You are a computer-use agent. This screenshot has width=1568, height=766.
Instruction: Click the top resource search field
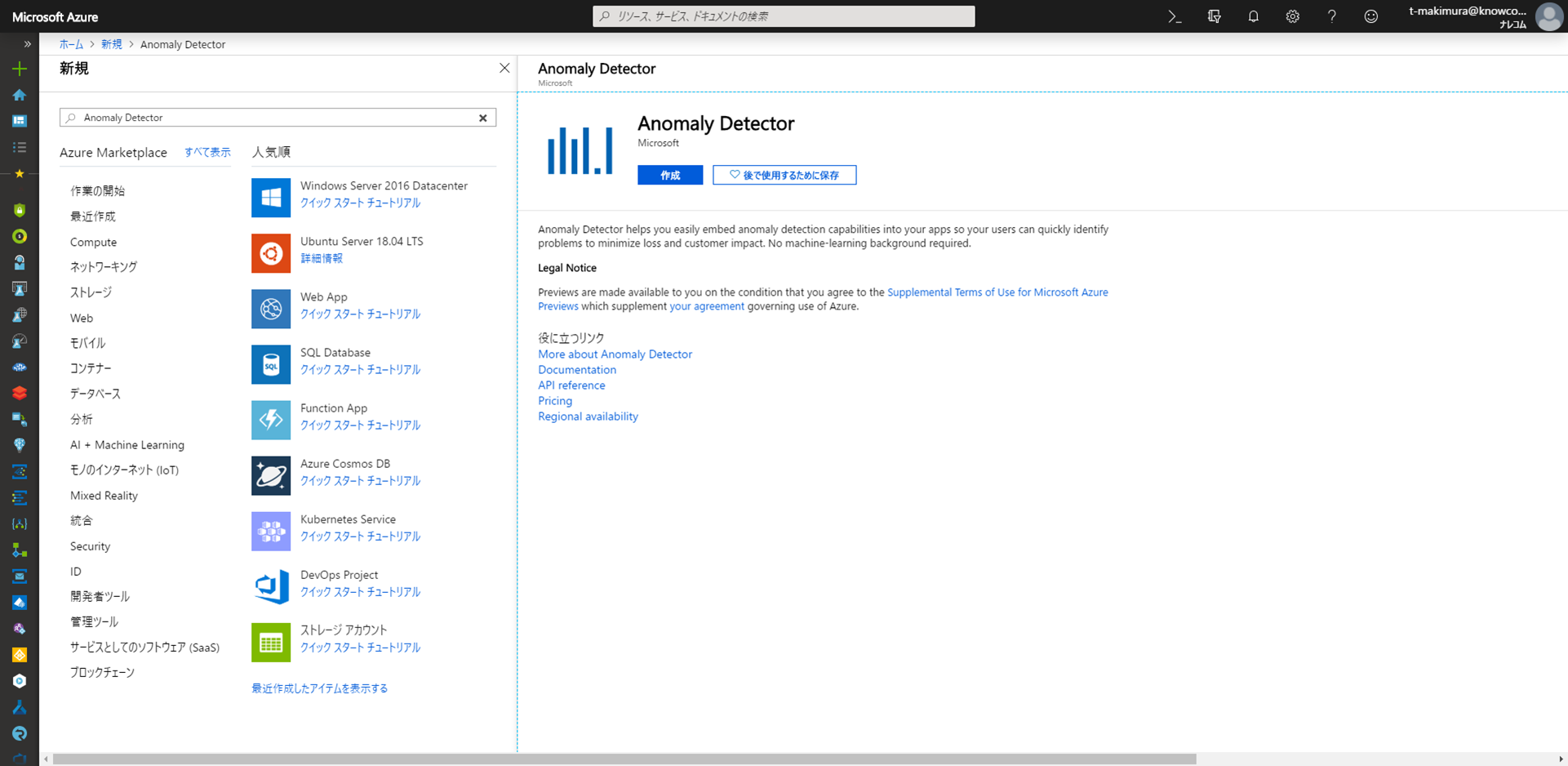click(x=784, y=16)
